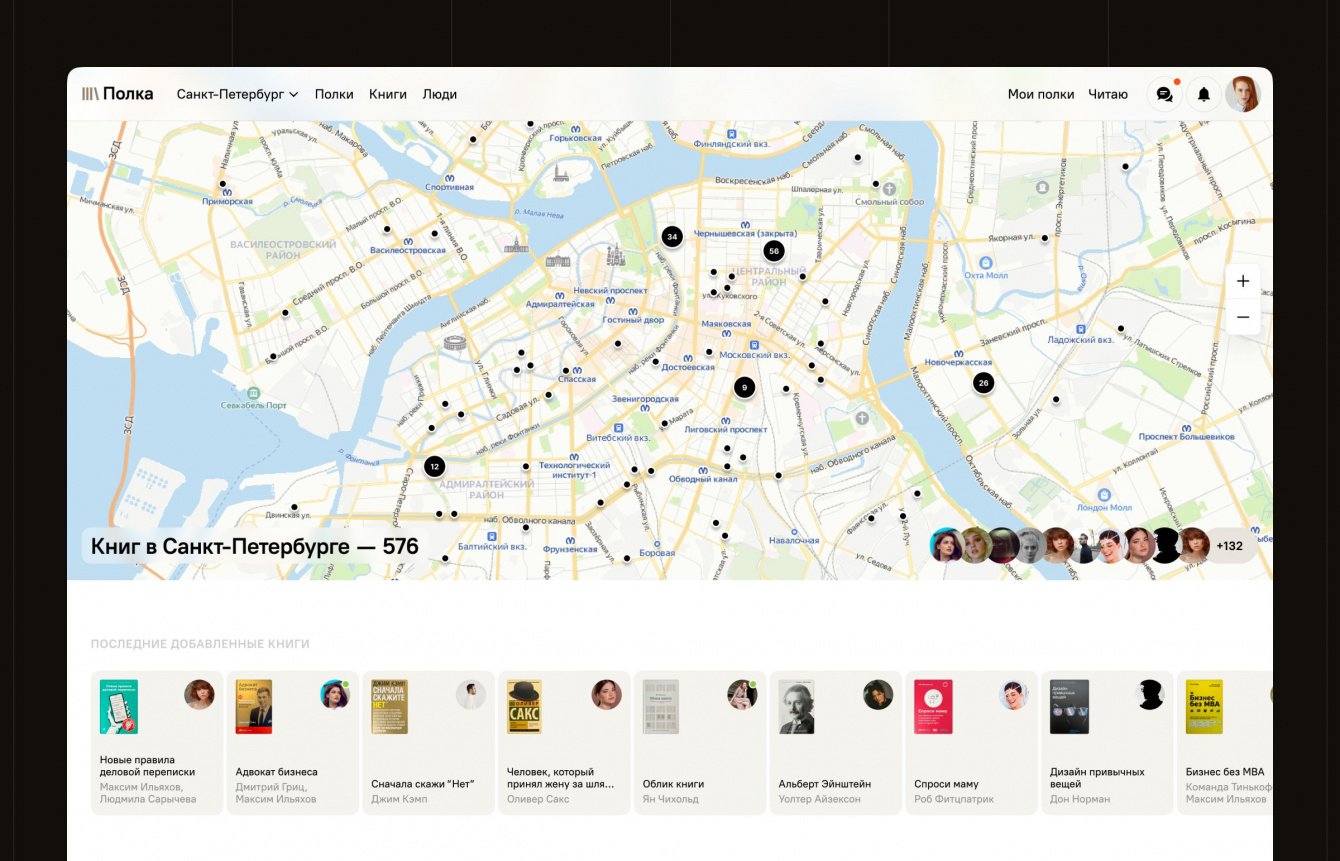The width and height of the screenshot is (1340, 861).
Task: Open the book card Спроси маму
Action: tap(971, 743)
